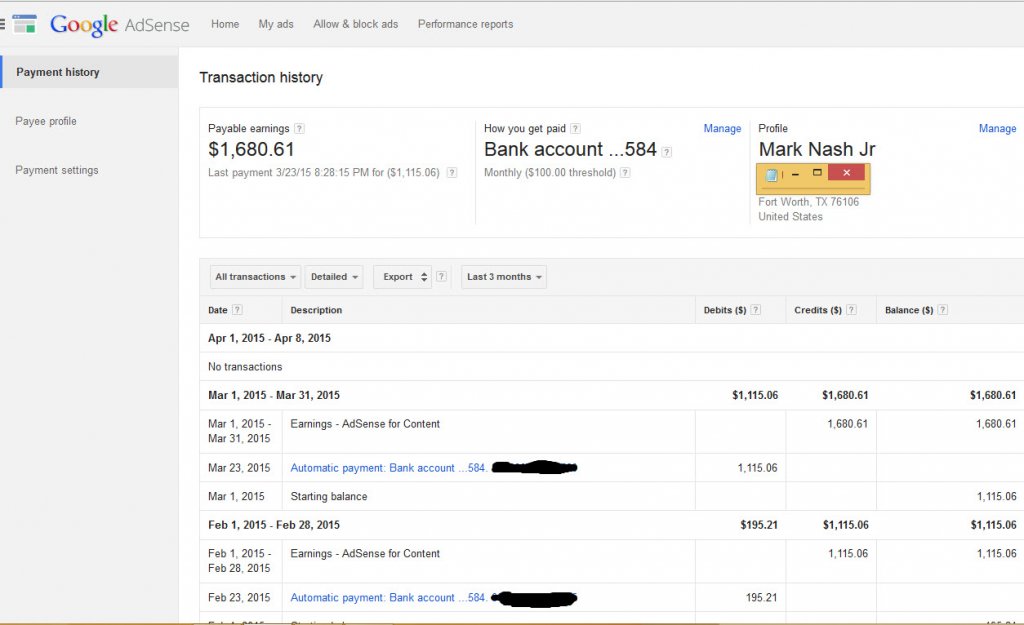
Task: Open help icon next to Export button
Action: coord(441,276)
